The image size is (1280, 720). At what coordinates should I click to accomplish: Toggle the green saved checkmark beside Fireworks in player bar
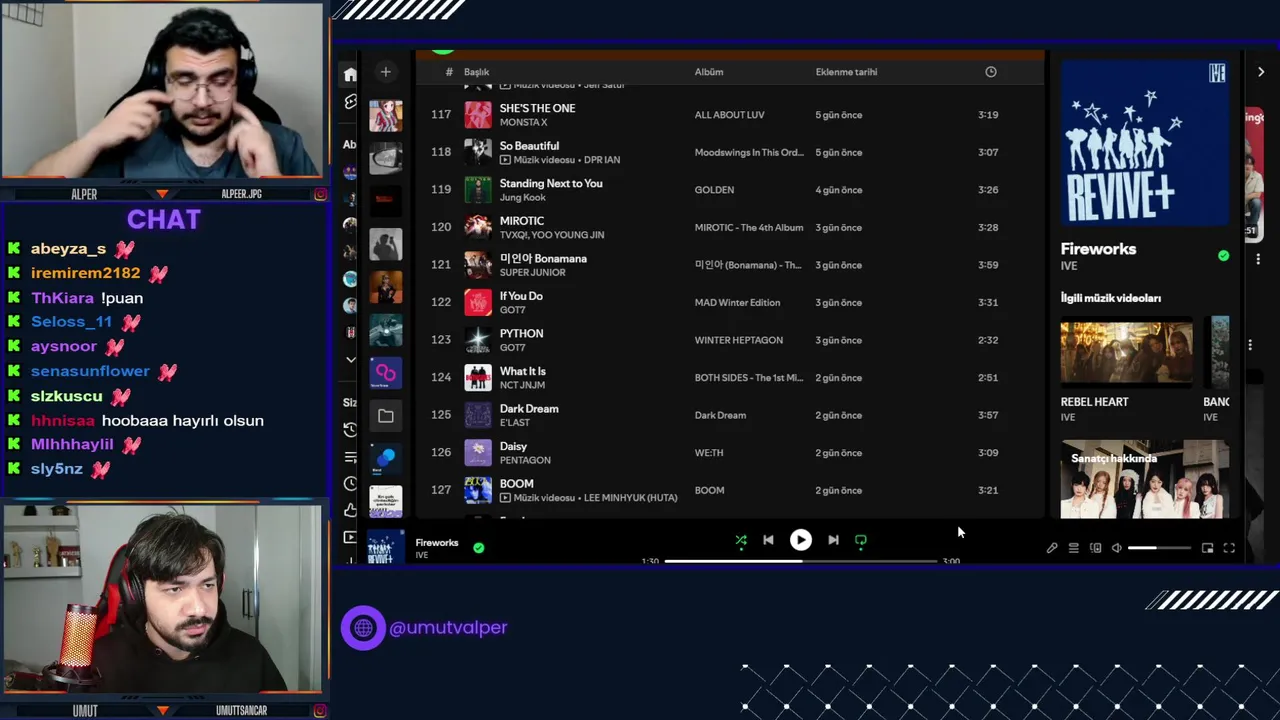479,548
